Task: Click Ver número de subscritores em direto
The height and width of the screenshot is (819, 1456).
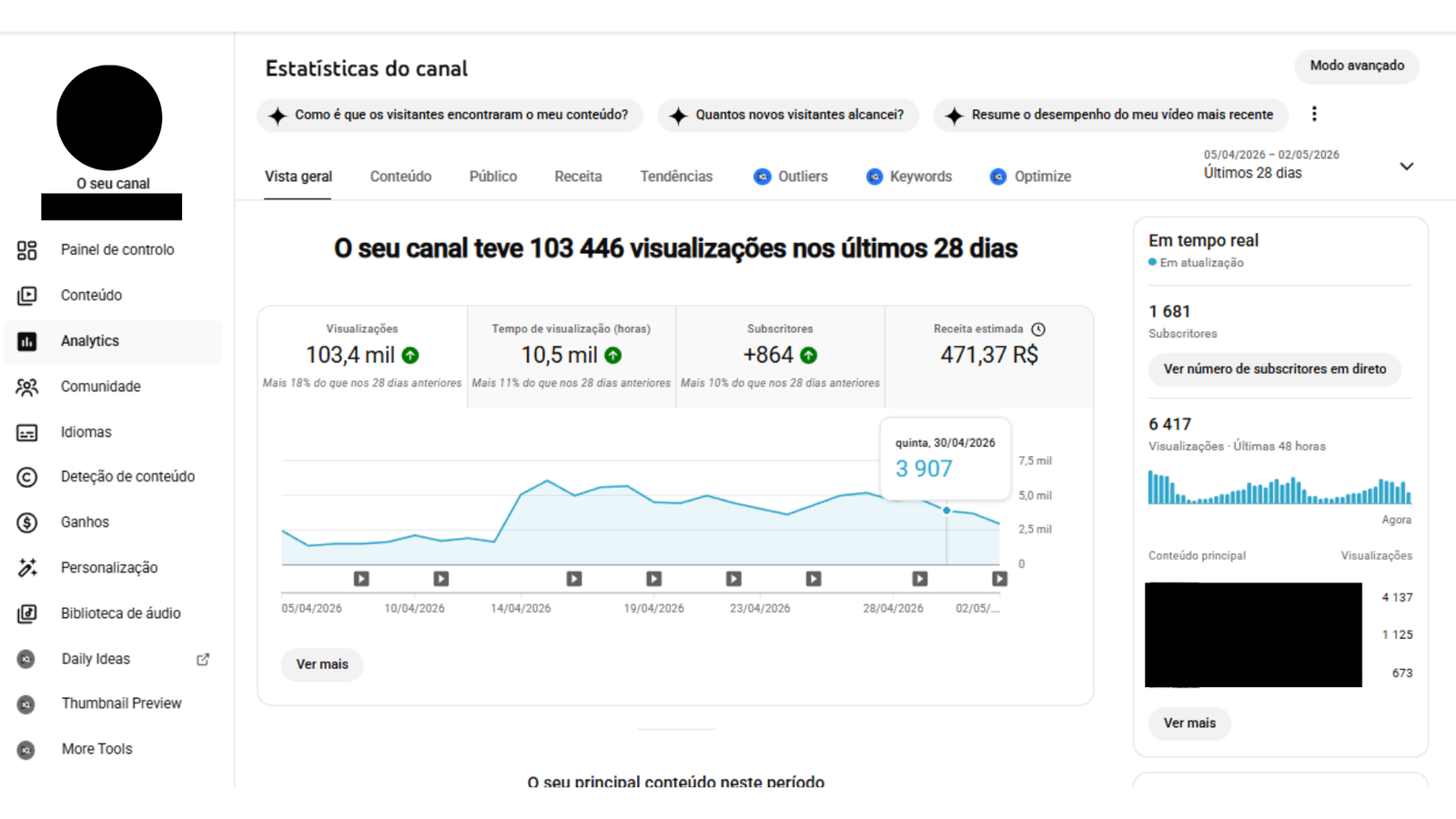Action: tap(1275, 369)
